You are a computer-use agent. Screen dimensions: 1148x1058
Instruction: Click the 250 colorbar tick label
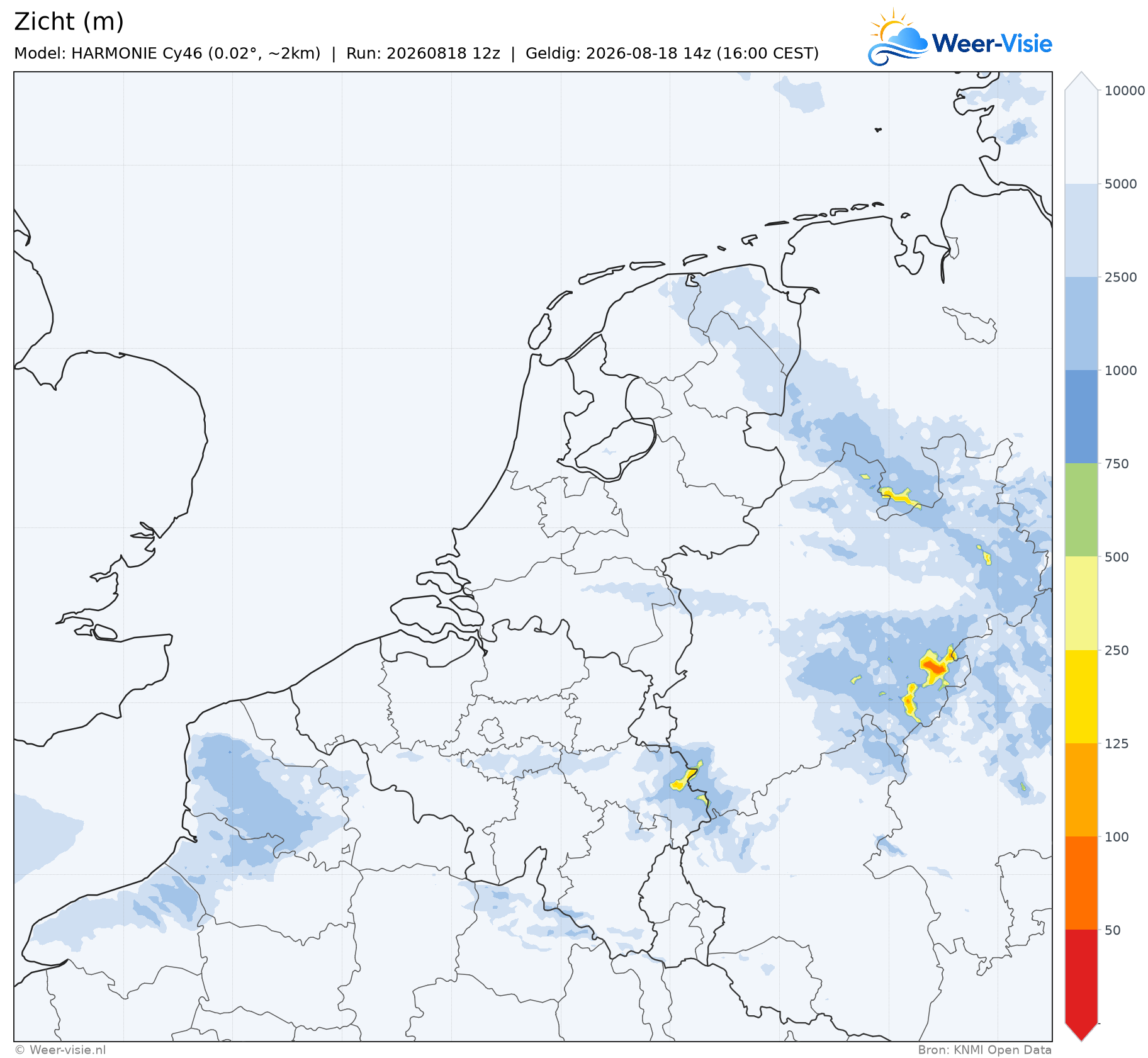[x=1117, y=650]
